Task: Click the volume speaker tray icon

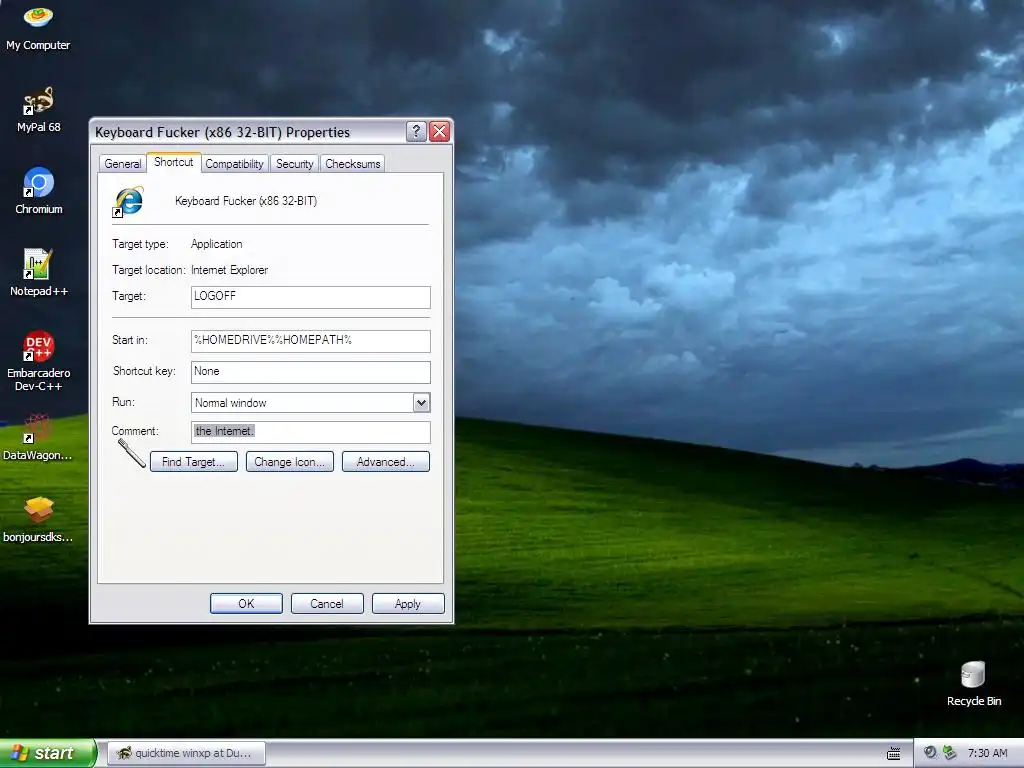Action: pyautogui.click(x=930, y=753)
